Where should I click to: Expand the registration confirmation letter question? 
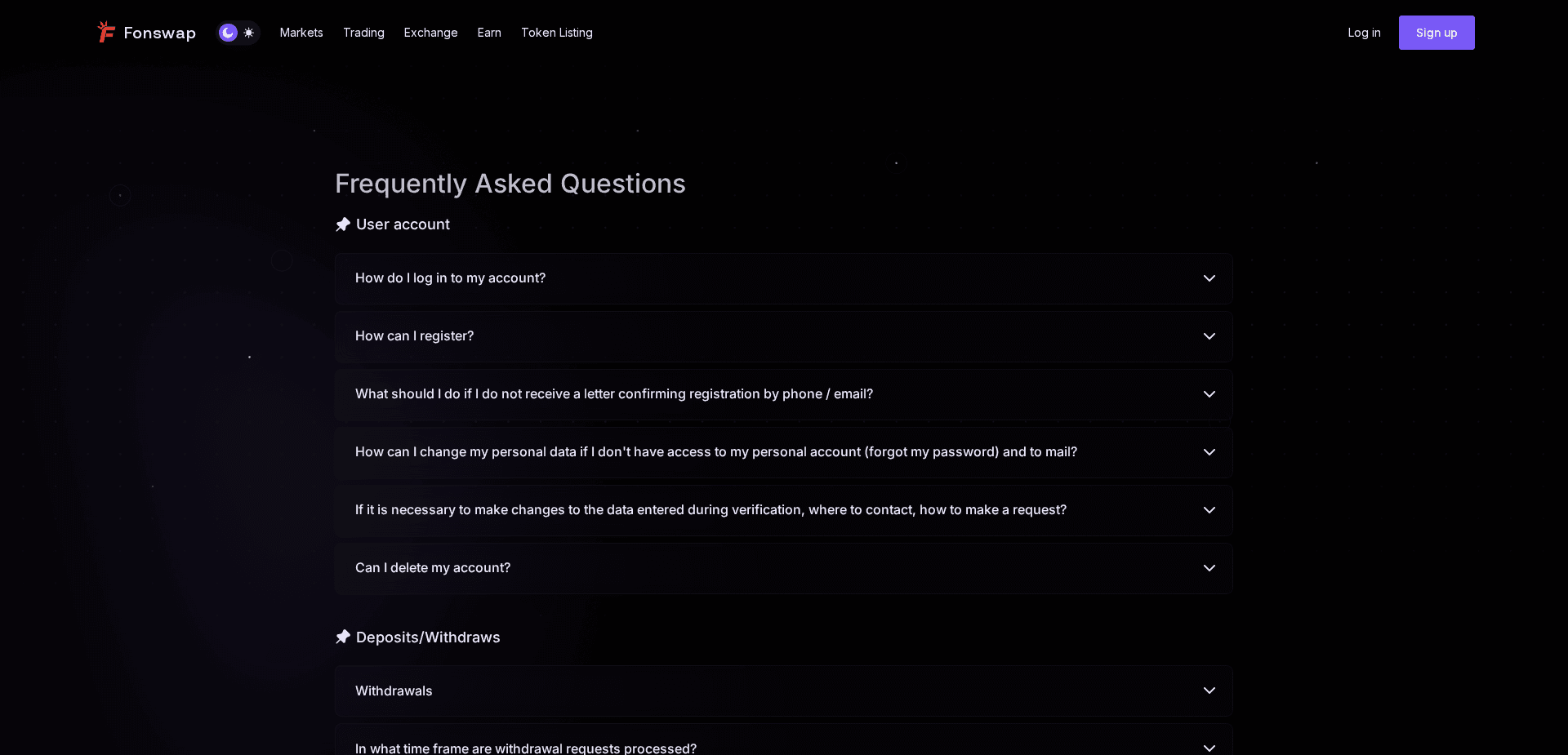[782, 394]
